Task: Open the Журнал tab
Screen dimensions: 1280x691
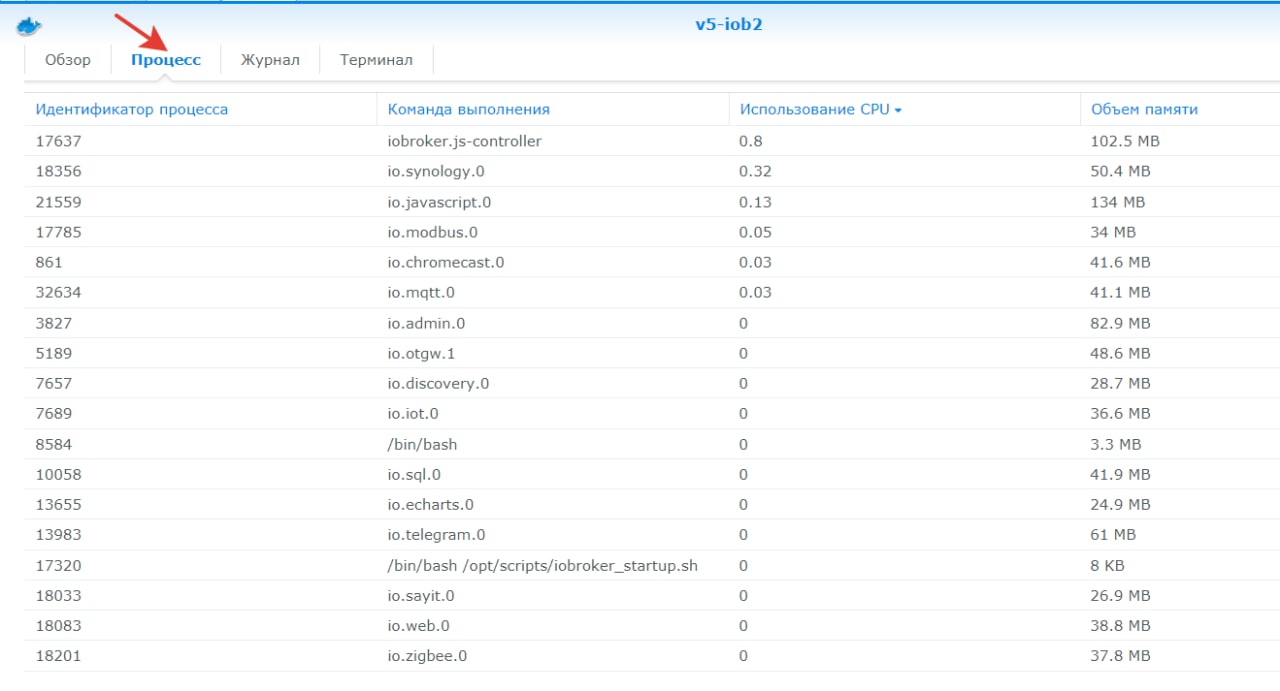Action: click(270, 60)
